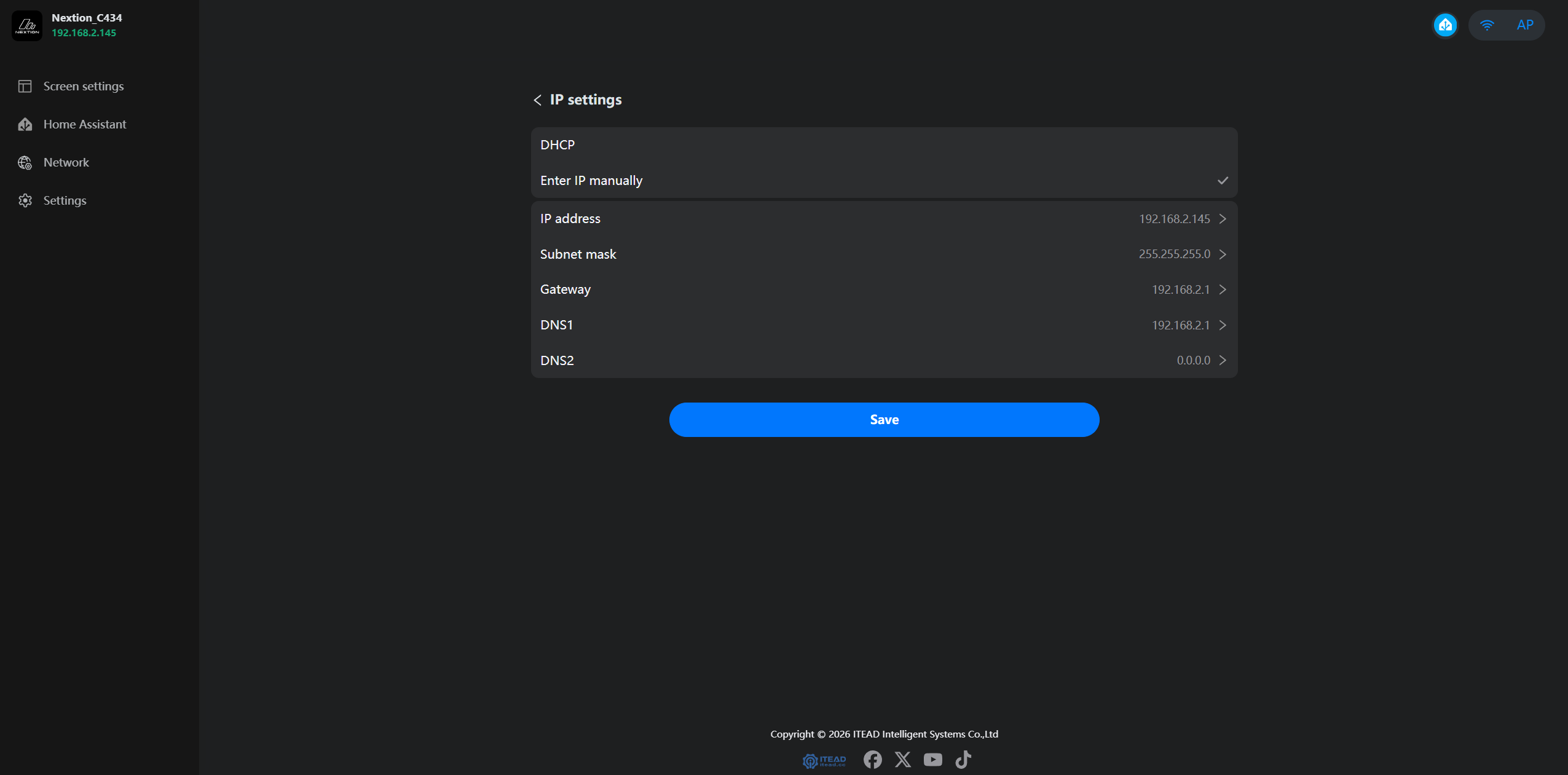The width and height of the screenshot is (1568, 775).
Task: Open Home Assistant menu item
Action: [x=85, y=124]
